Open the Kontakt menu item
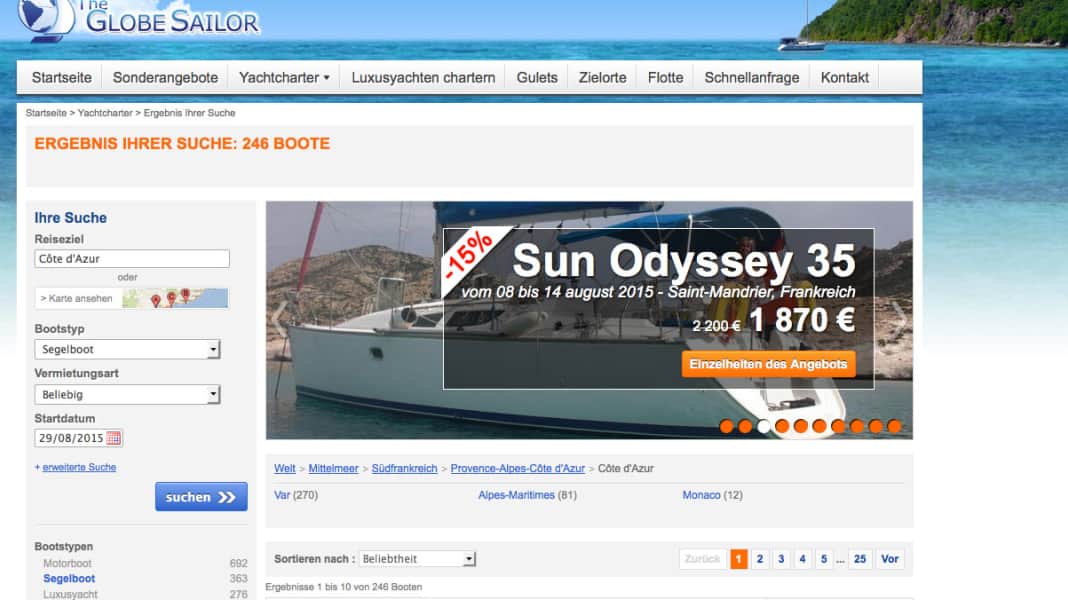1068x600 pixels. (x=845, y=78)
